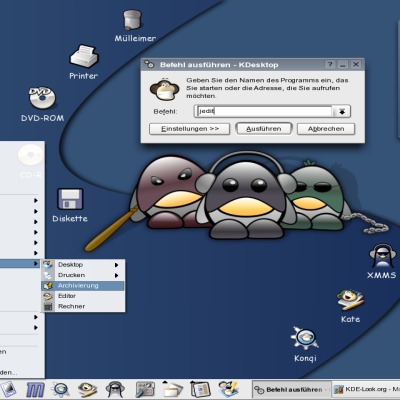Close the Befehl ausführen dialog
This screenshot has height=400, width=400.
pyautogui.click(x=356, y=64)
